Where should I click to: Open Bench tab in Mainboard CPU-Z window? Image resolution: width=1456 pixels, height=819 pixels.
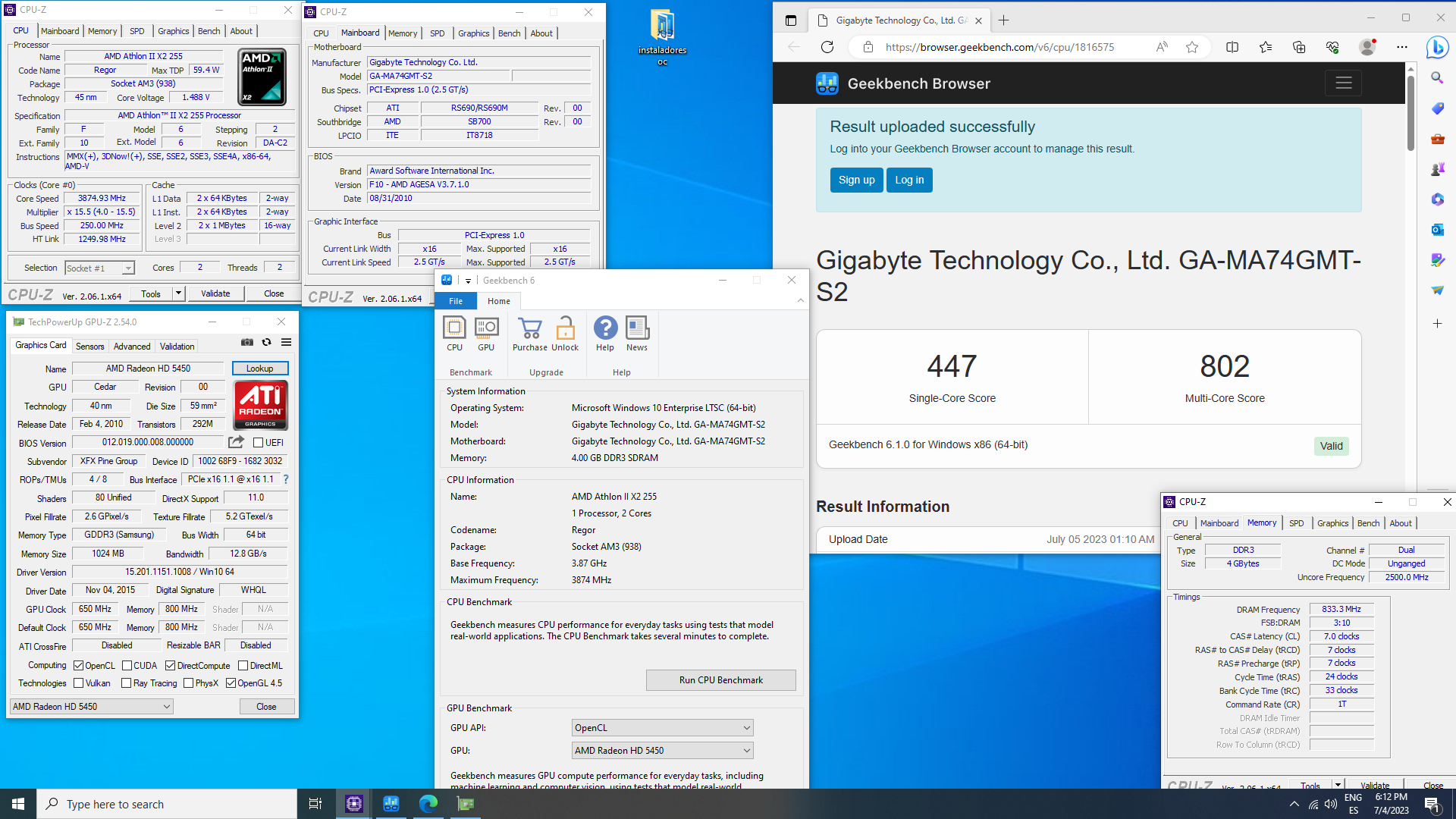click(510, 33)
